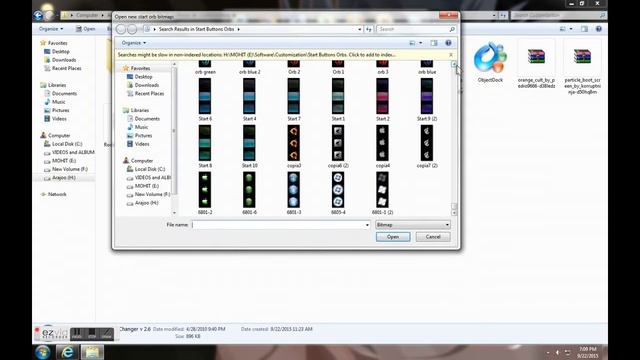This screenshot has width=640, height=360.
Task: Click the Explorer window's search box
Action: 558,15
